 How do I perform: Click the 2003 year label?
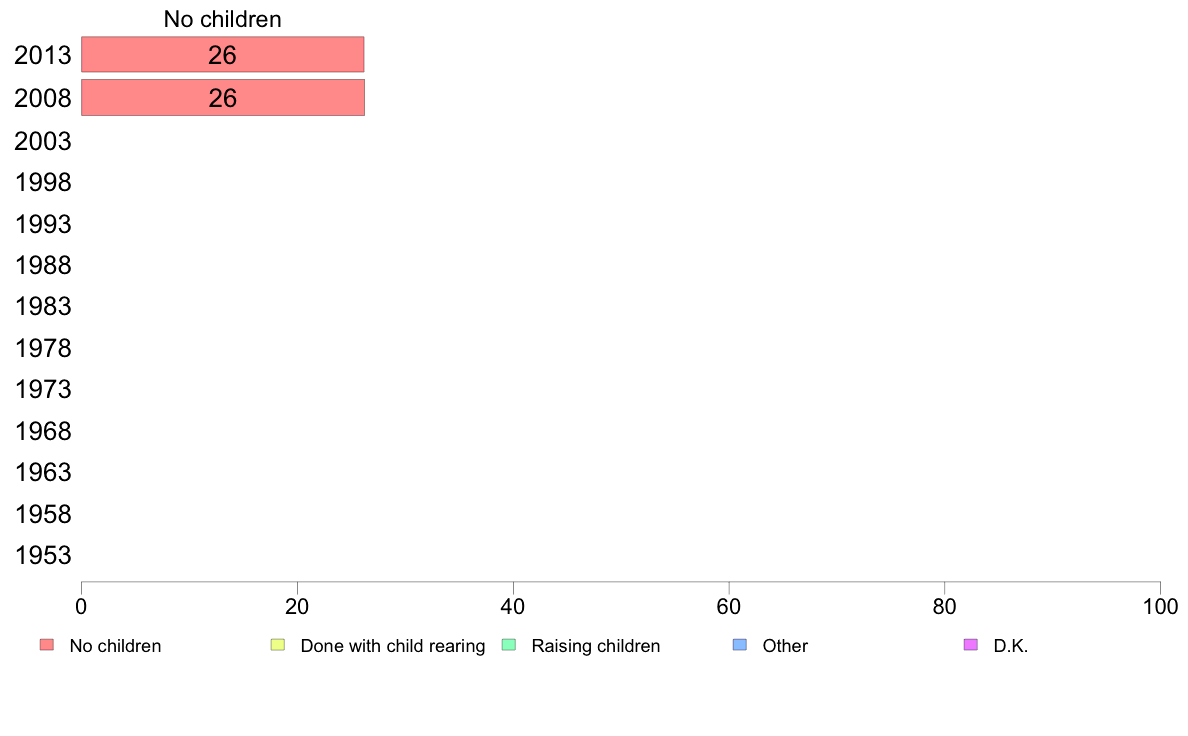(43, 141)
